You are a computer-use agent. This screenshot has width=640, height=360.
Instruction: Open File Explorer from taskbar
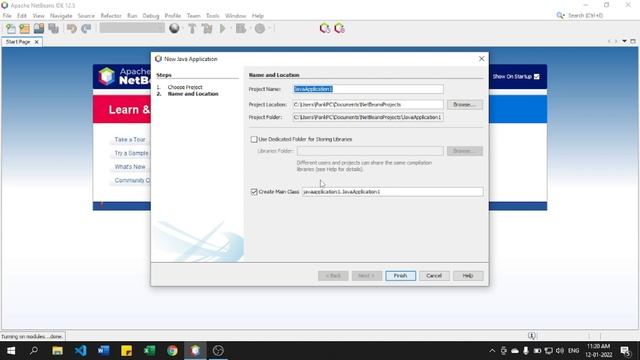[57, 351]
